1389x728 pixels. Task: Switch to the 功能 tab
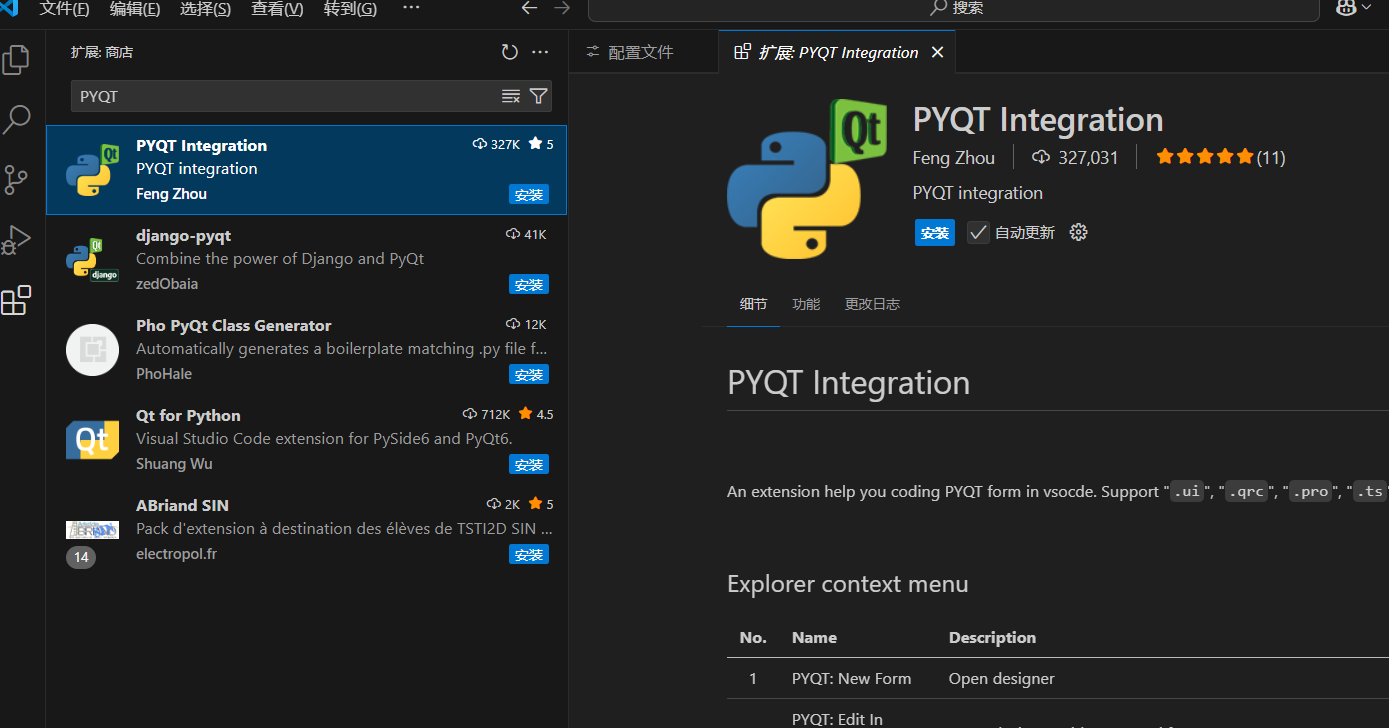pos(805,303)
